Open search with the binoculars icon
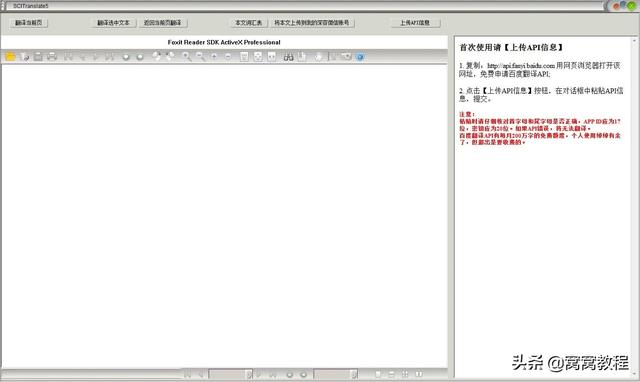The height and width of the screenshot is (382, 640). (289, 57)
